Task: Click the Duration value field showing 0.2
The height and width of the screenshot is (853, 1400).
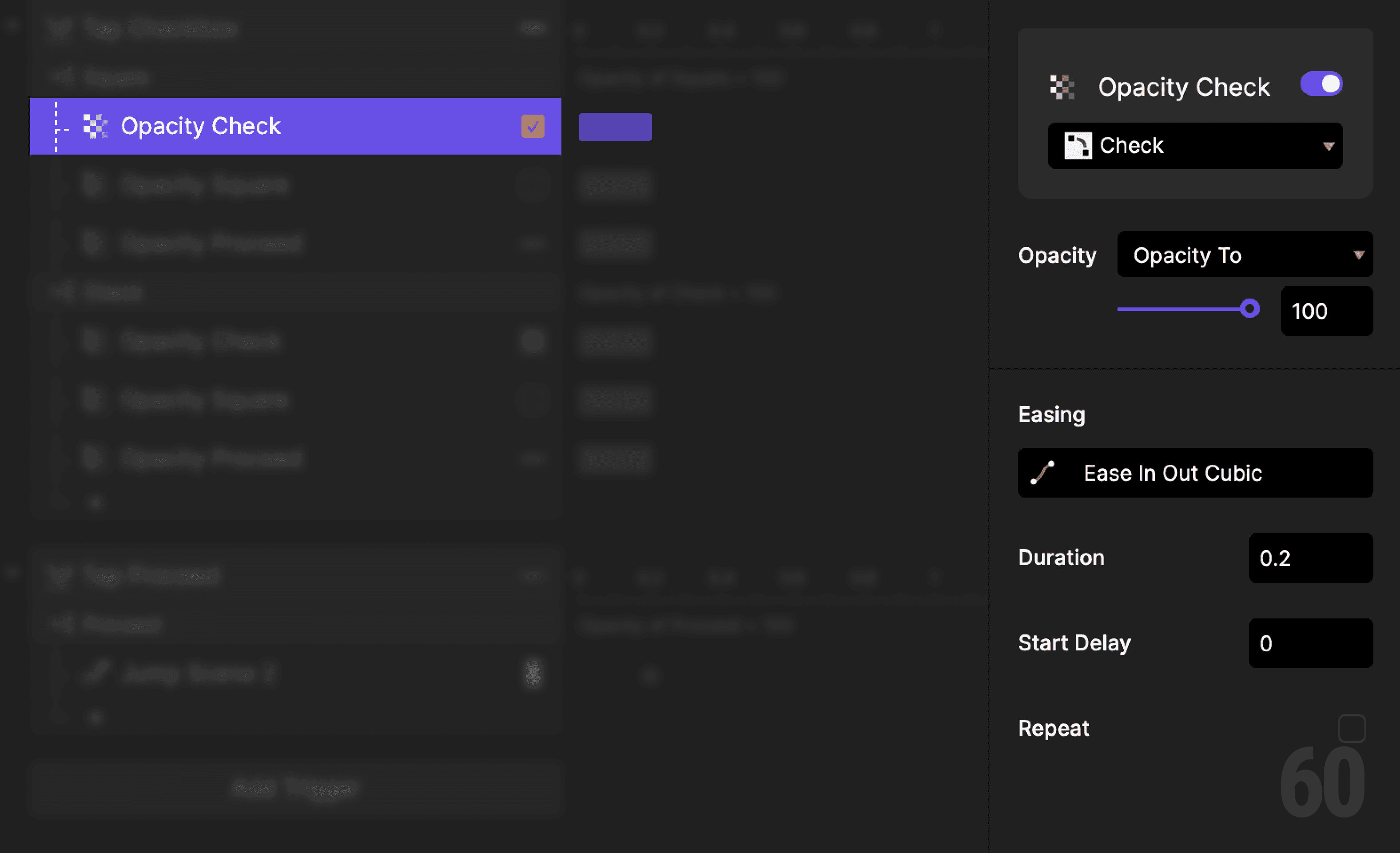Action: coord(1311,558)
